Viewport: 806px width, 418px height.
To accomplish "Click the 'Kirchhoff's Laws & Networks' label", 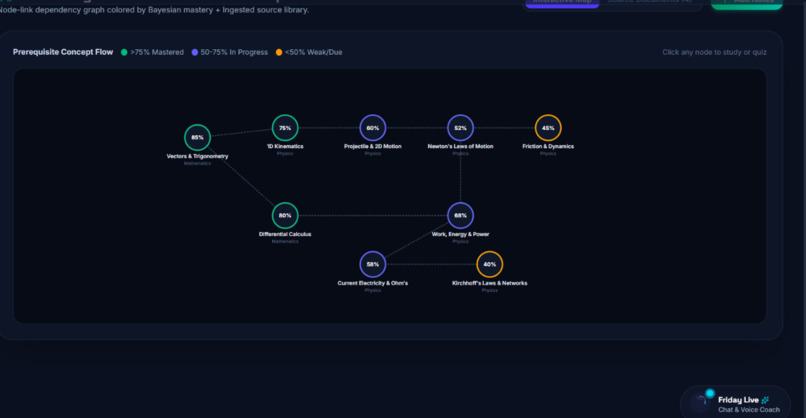I will [489, 283].
